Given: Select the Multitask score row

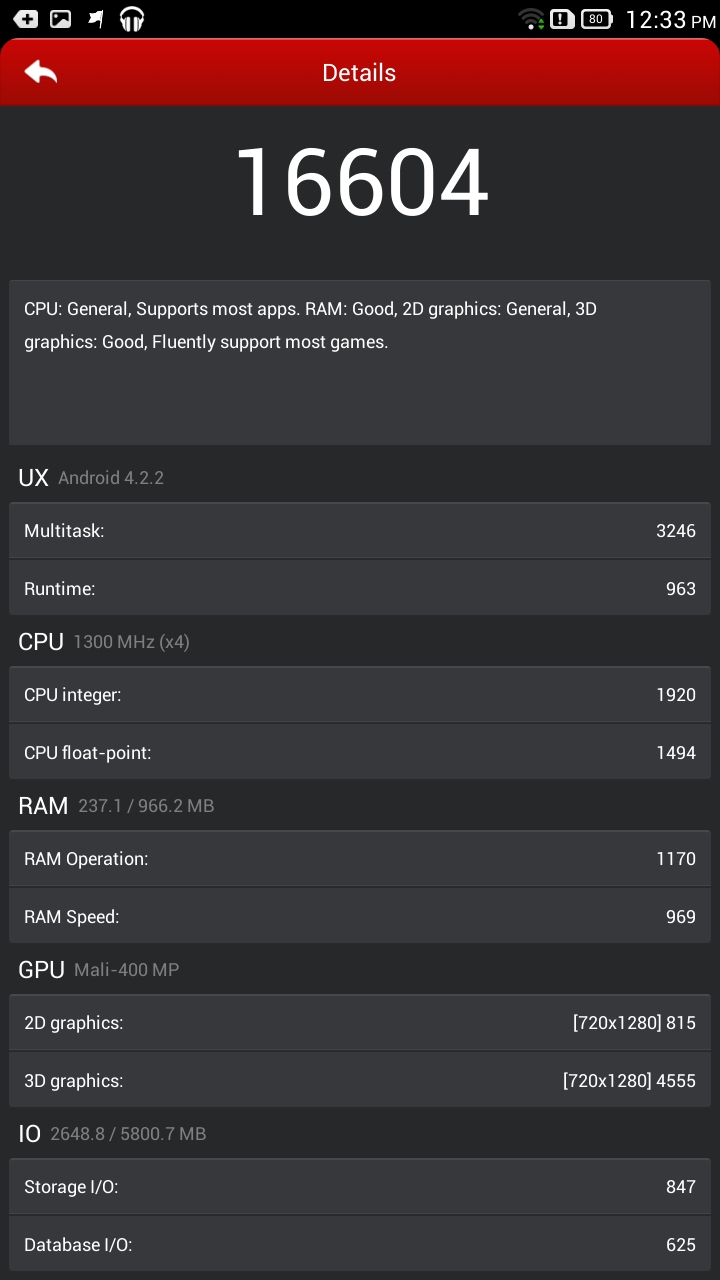Looking at the screenshot, I should click(x=360, y=531).
